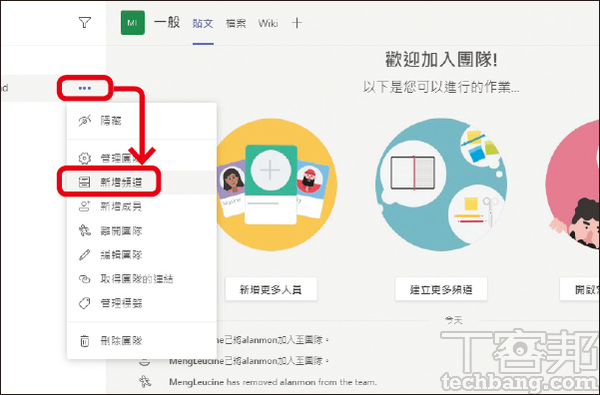Choose 取得團隊的連結 menu item
The image size is (600, 395).
[142, 279]
